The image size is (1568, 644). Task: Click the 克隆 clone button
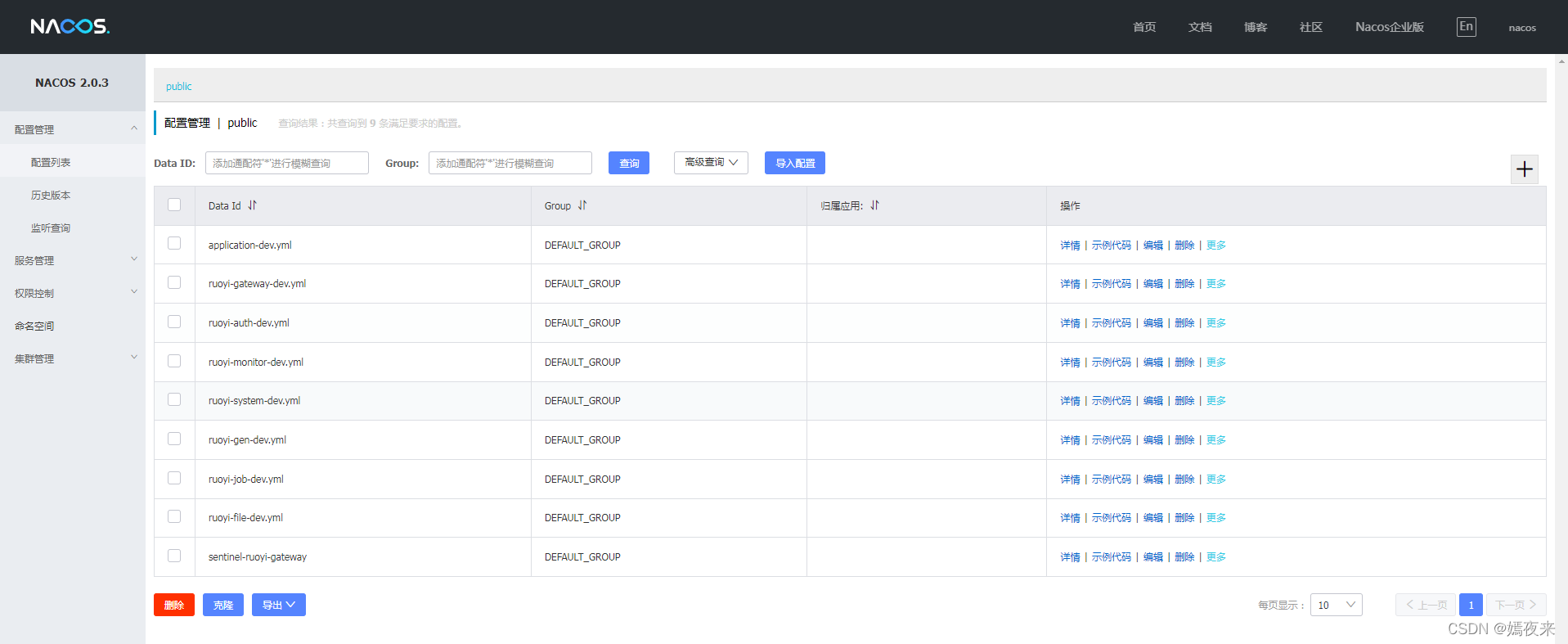[223, 605]
